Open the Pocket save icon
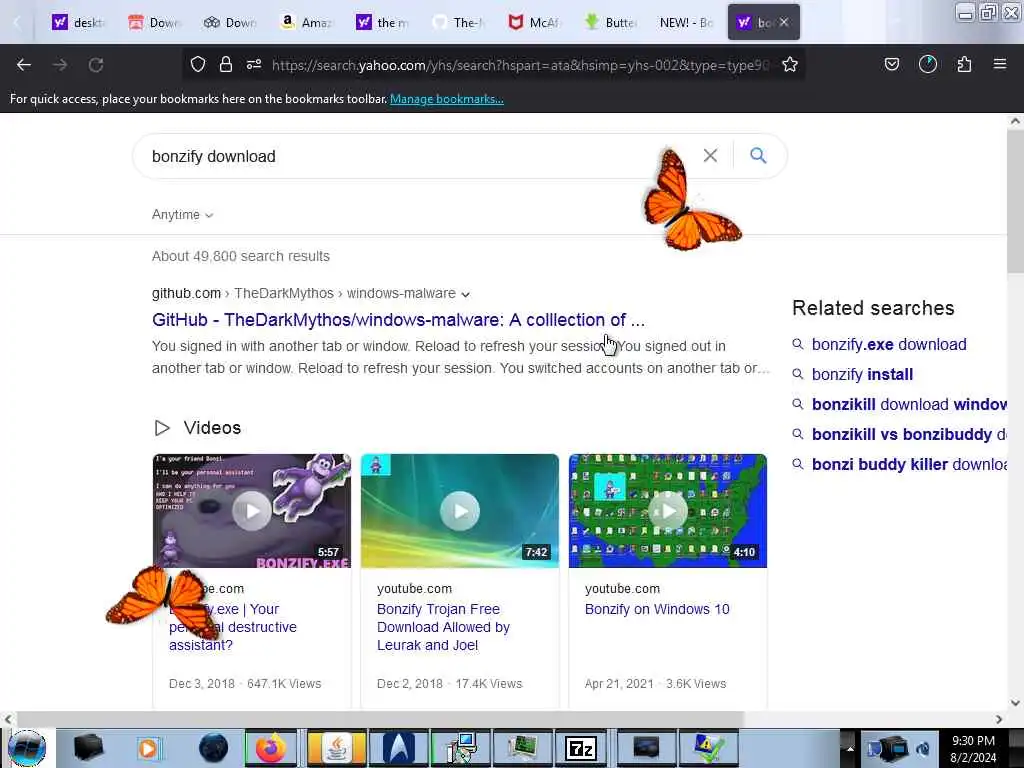Screen dimensions: 1024x768 click(x=891, y=64)
